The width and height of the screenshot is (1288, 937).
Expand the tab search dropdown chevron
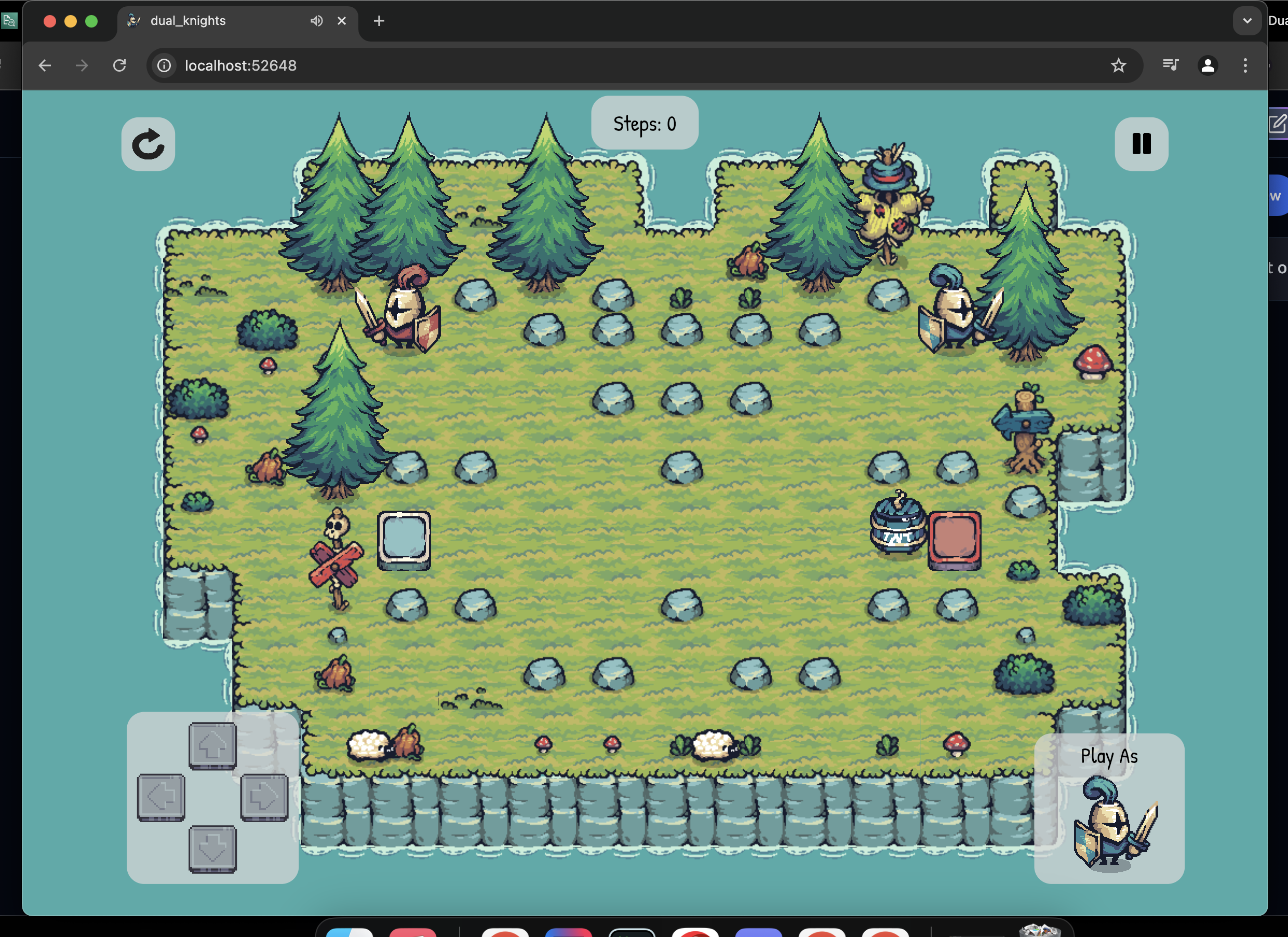1246,21
